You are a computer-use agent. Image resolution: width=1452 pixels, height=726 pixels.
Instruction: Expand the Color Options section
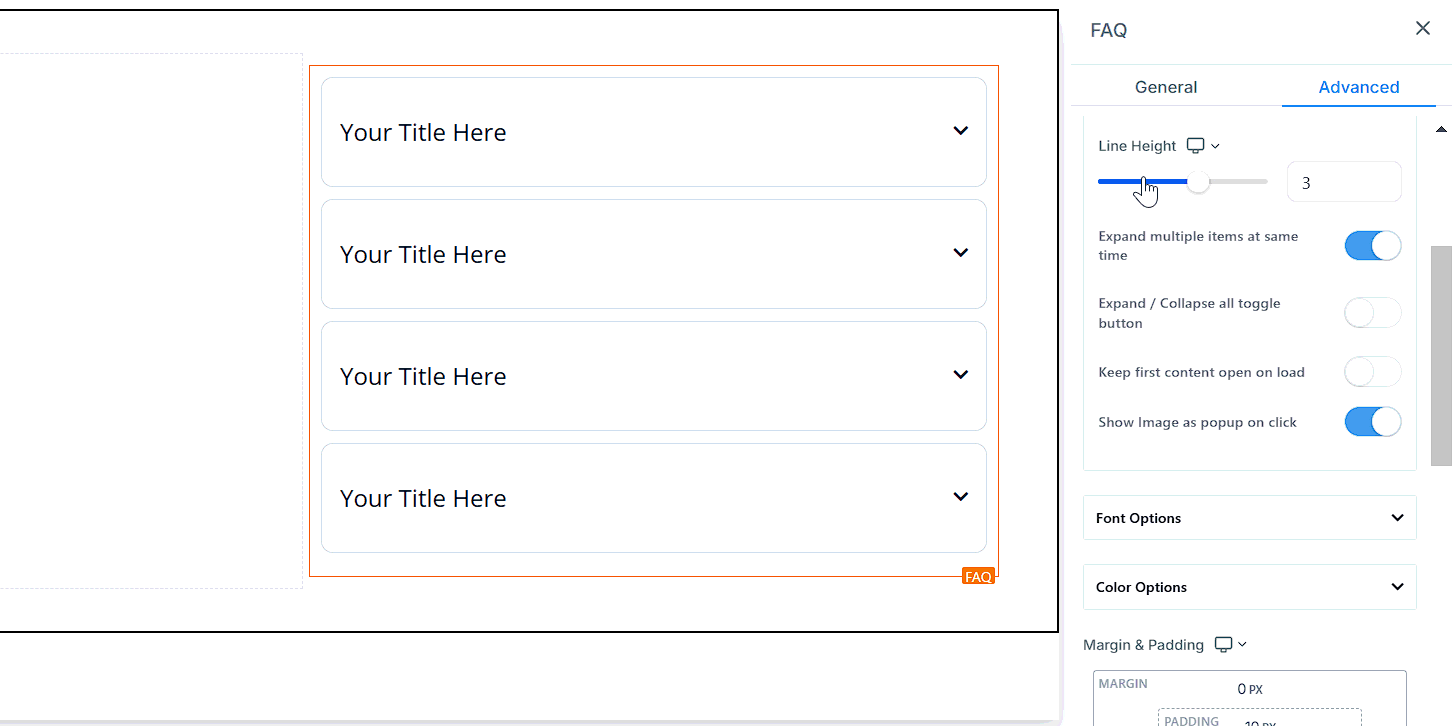point(1249,587)
